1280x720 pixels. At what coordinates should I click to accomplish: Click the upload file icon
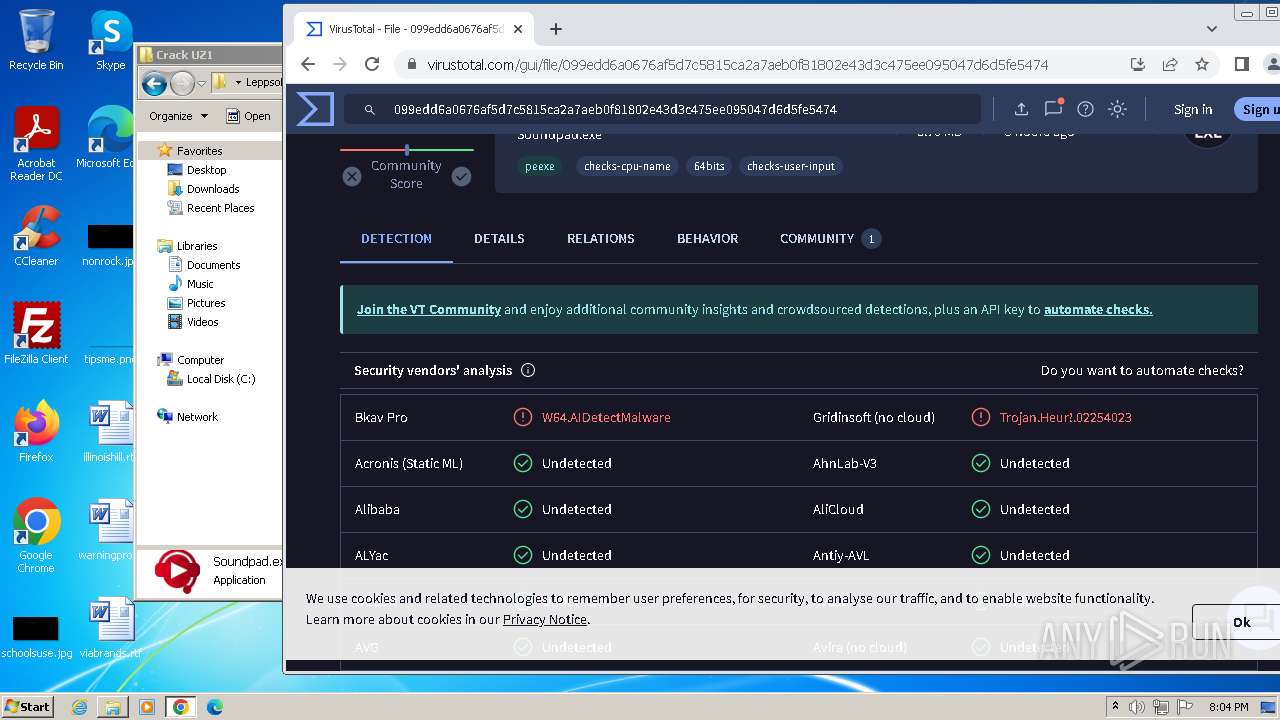[1021, 109]
